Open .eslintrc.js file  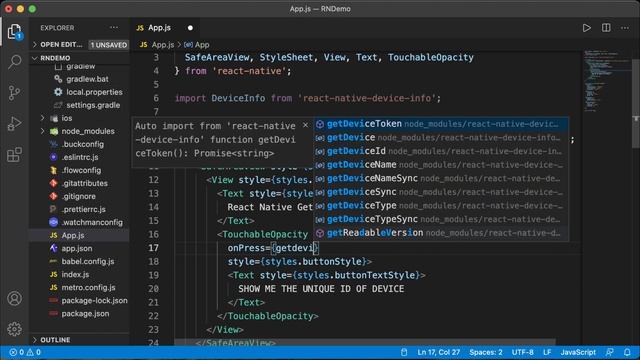pyautogui.click(x=80, y=157)
